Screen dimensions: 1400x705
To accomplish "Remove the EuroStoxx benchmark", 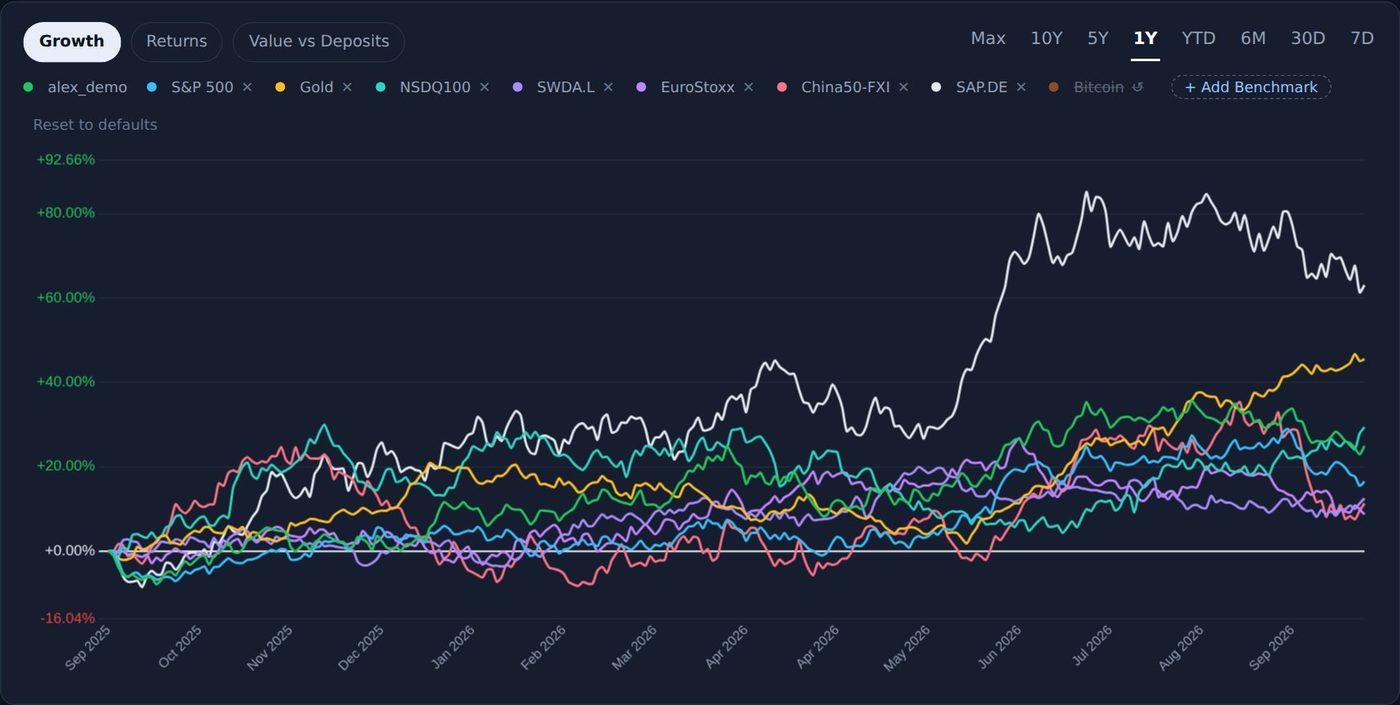I will pos(748,87).
